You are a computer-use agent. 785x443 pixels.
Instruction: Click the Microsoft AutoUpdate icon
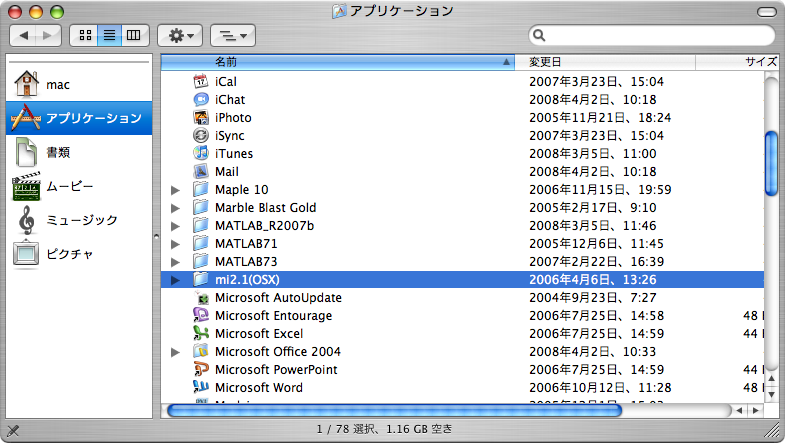pos(201,297)
